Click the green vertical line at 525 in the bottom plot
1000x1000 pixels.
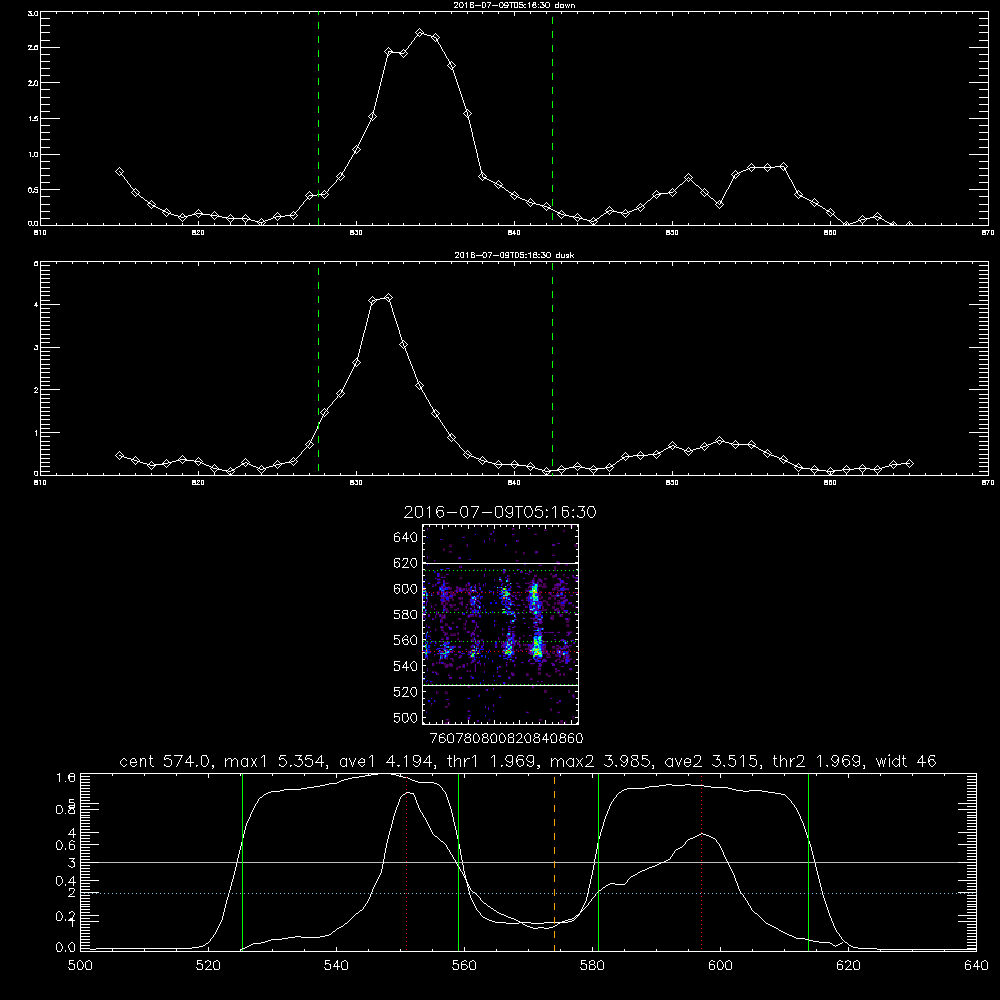tap(242, 862)
